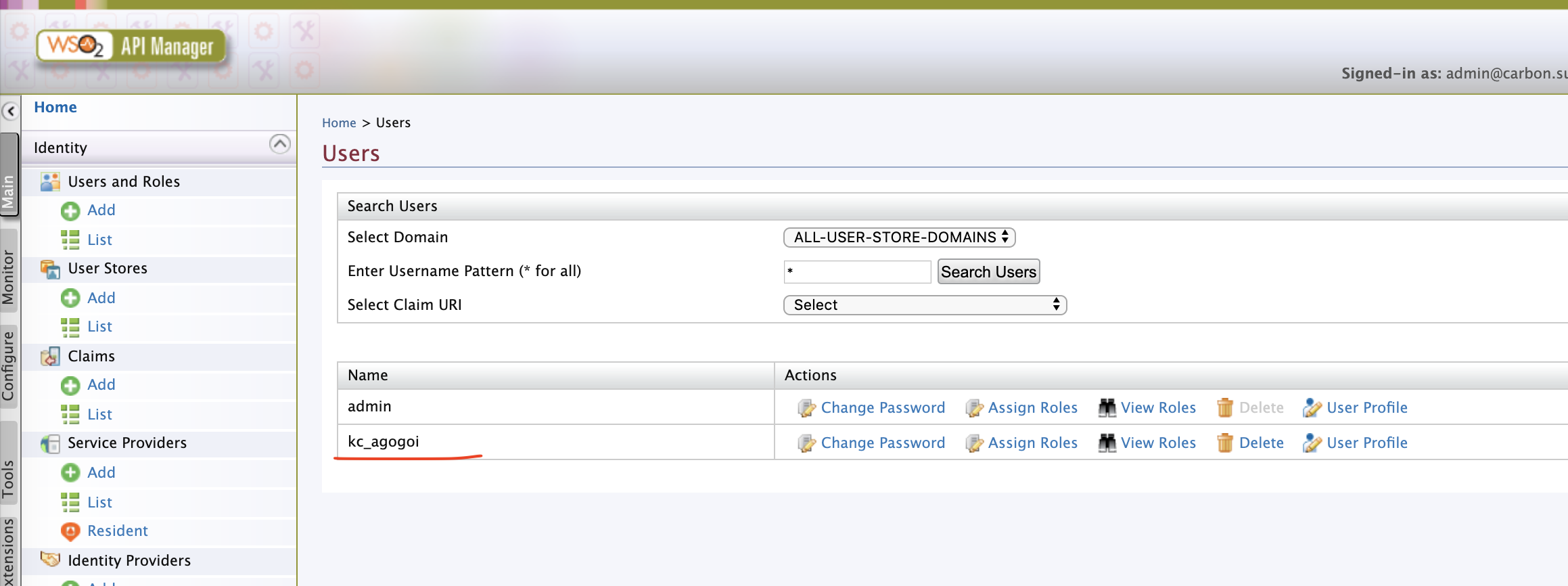Click the username pattern input field

coord(857,272)
